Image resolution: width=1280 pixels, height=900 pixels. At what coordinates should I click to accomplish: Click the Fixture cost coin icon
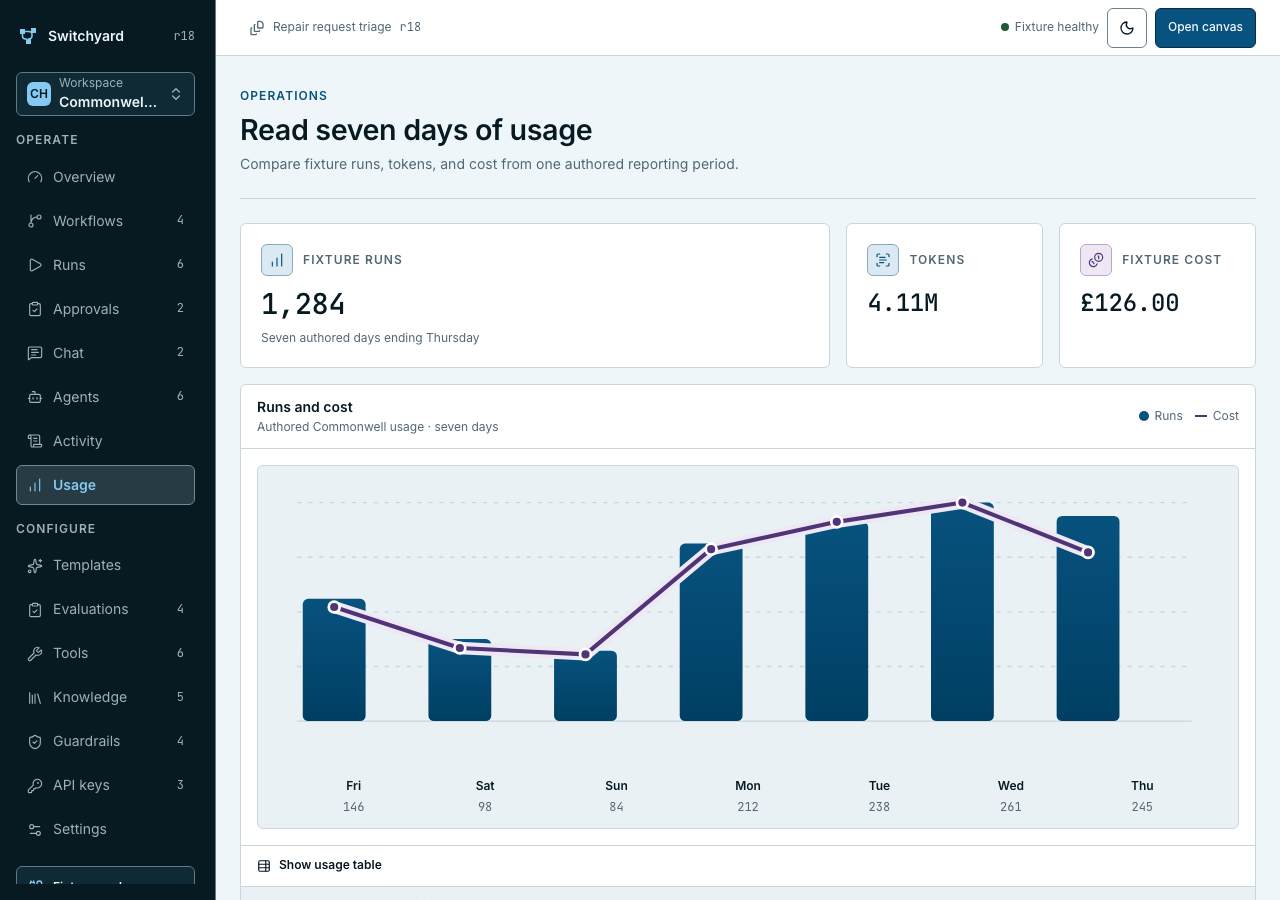click(1096, 260)
